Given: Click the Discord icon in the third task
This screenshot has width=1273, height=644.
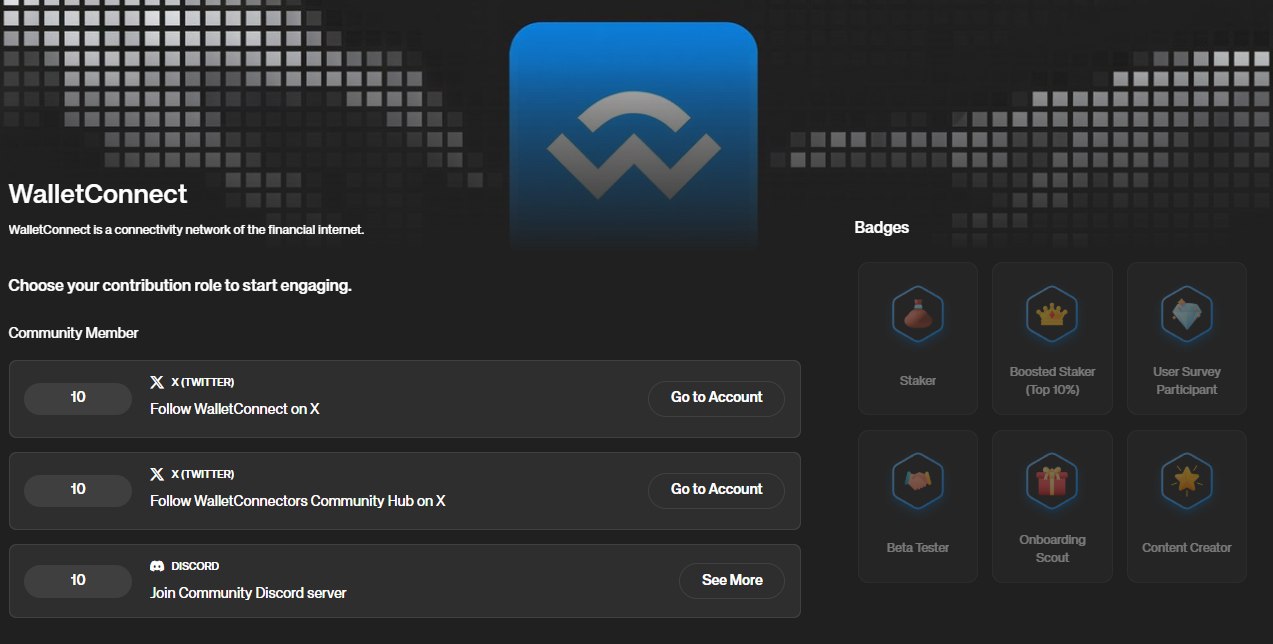Looking at the screenshot, I should 157,566.
